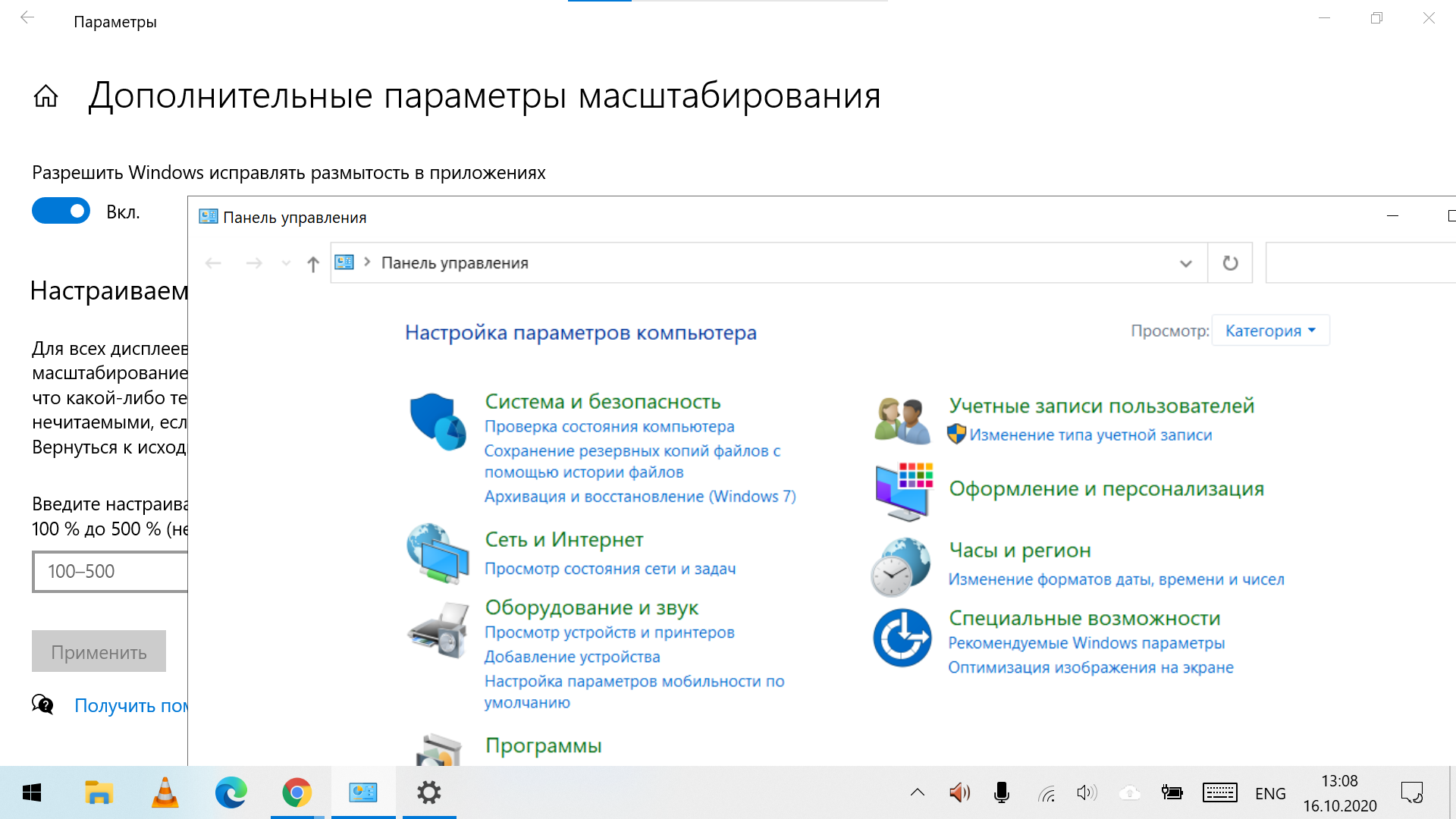Screen dimensions: 1456x819
Task: Click the home icon in Settings
Action: click(x=45, y=96)
